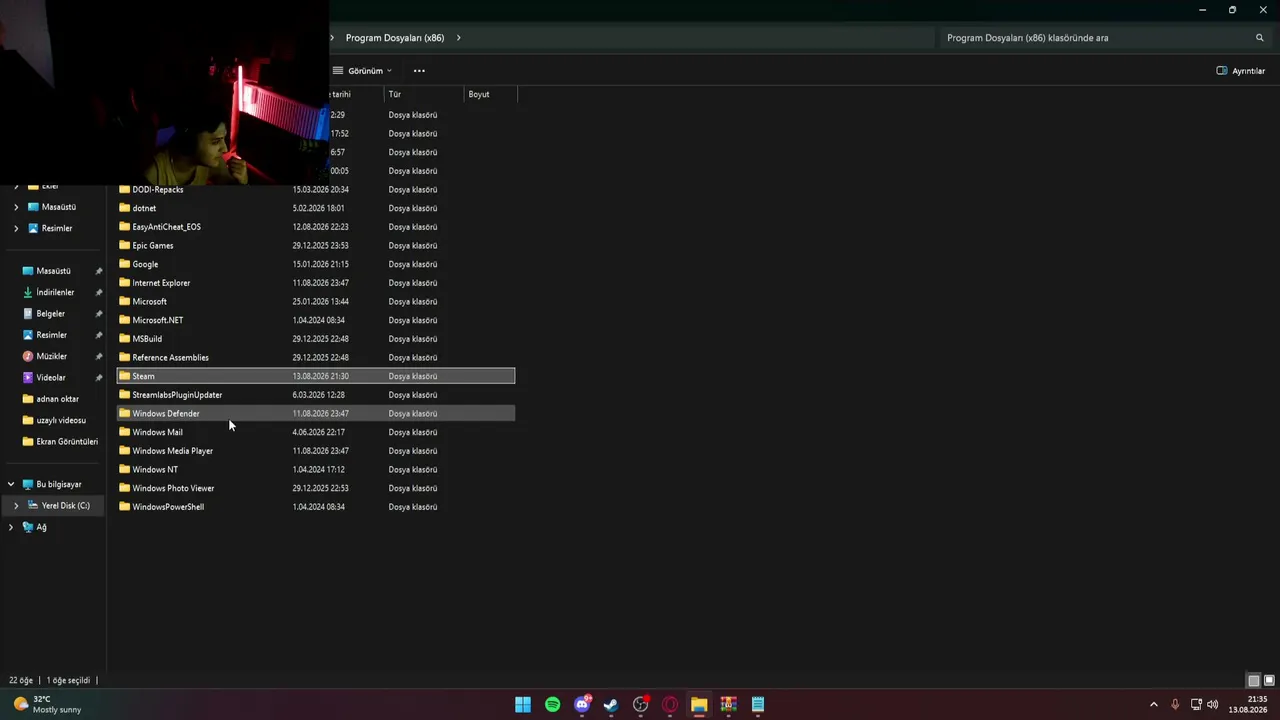Click the DODI-Repacks folder icon

pos(125,189)
